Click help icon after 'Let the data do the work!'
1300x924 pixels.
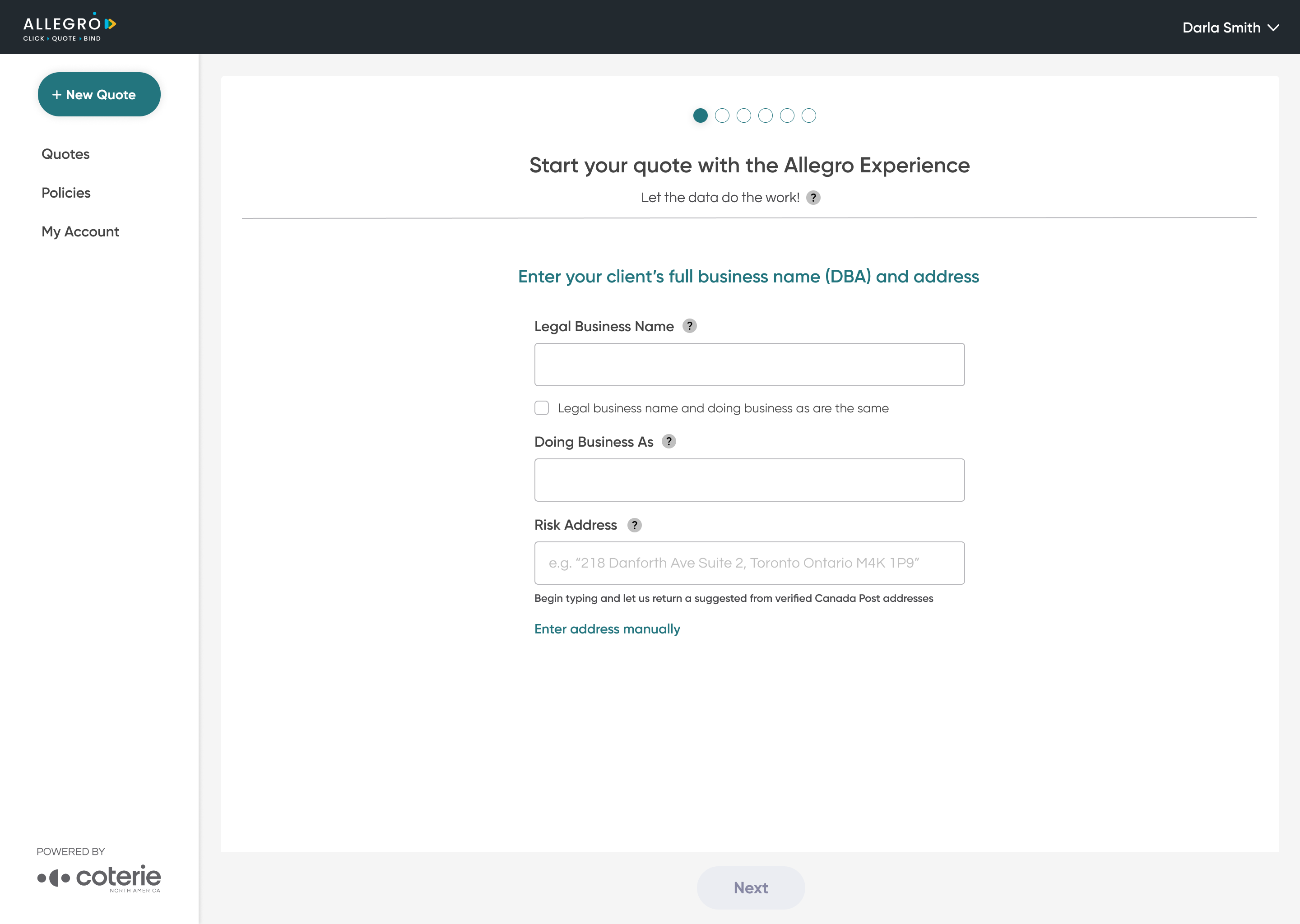[813, 198]
